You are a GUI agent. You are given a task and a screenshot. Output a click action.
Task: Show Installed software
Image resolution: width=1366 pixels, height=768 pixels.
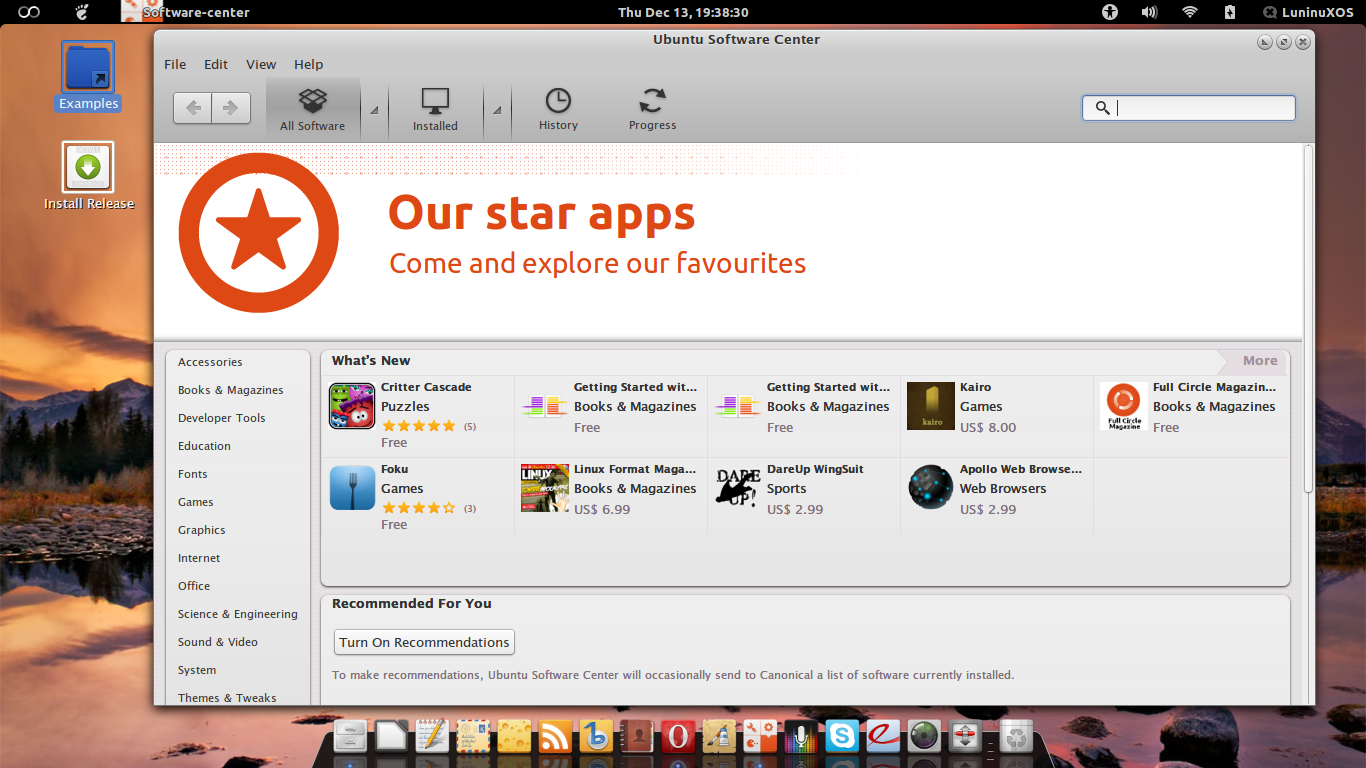[x=435, y=108]
